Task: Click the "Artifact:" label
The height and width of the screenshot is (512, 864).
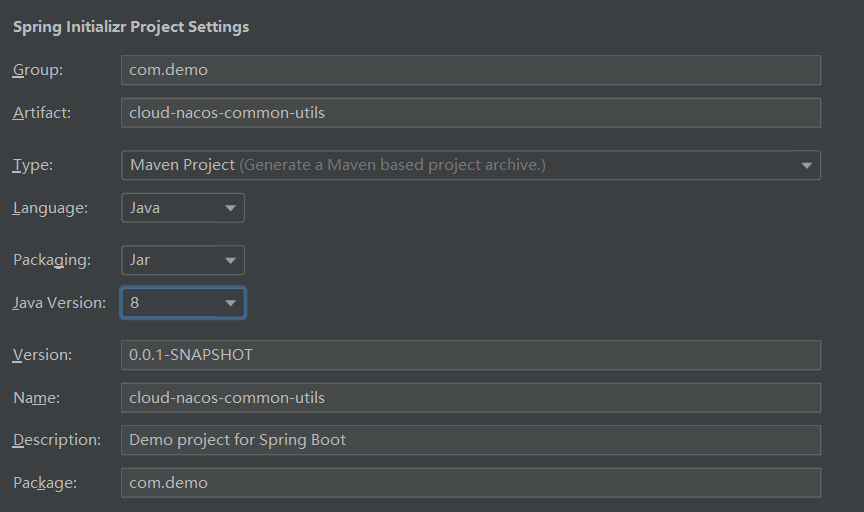Action: [x=42, y=113]
